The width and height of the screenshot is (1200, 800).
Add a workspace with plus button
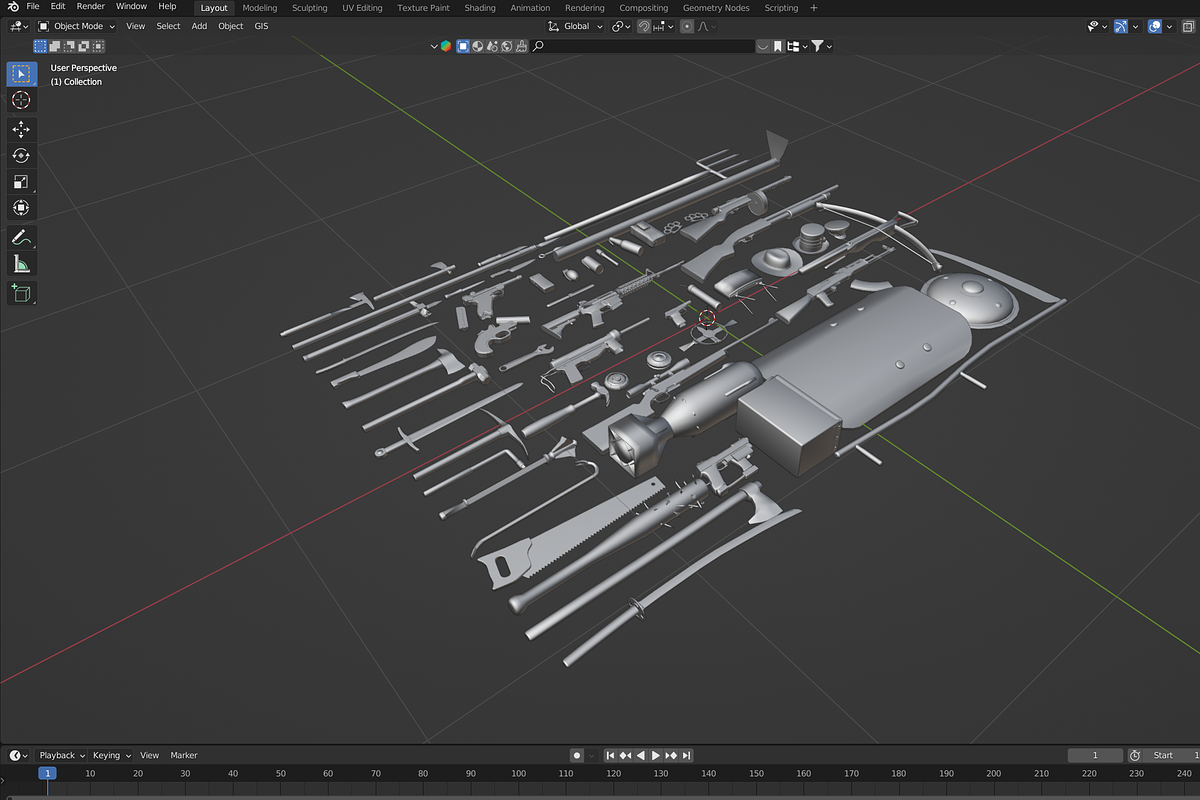point(814,8)
